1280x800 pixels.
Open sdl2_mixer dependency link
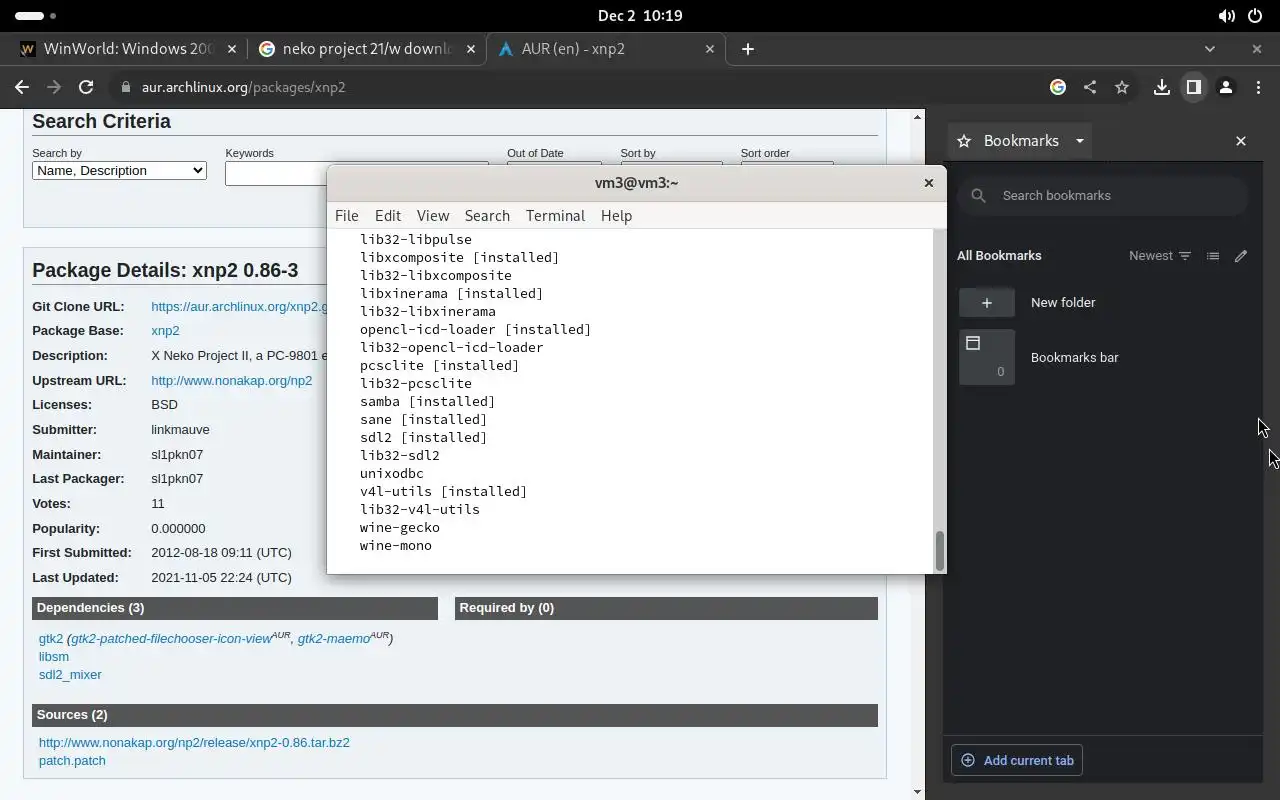[70, 675]
